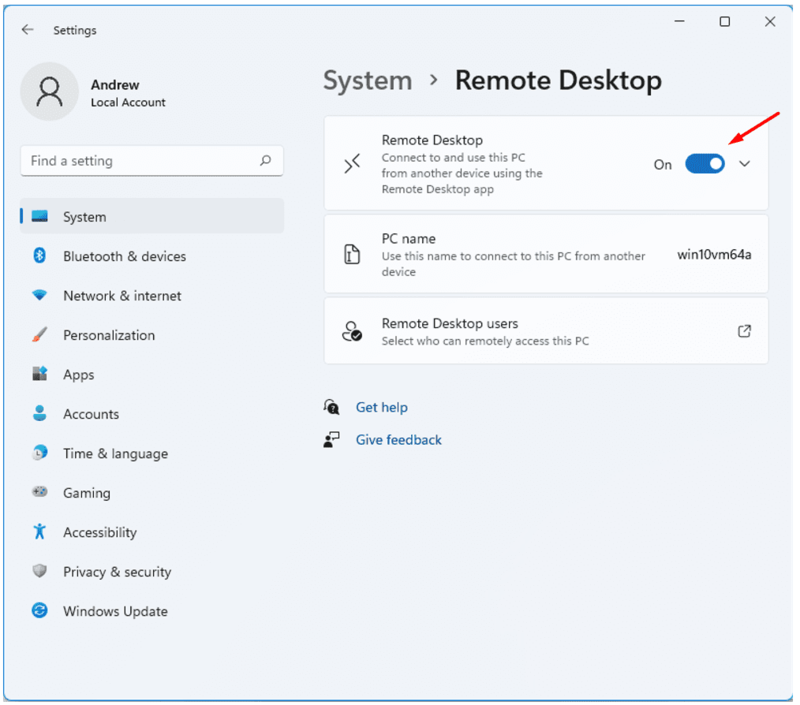800x705 pixels.
Task: Click the Privacy shield icon
Action: [40, 571]
